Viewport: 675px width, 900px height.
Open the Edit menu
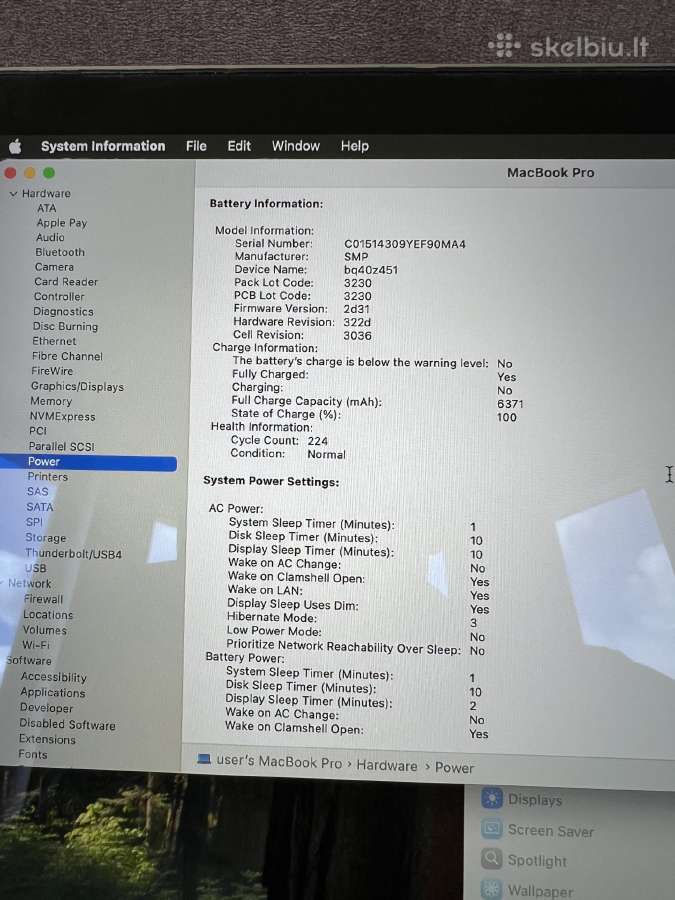click(x=239, y=146)
